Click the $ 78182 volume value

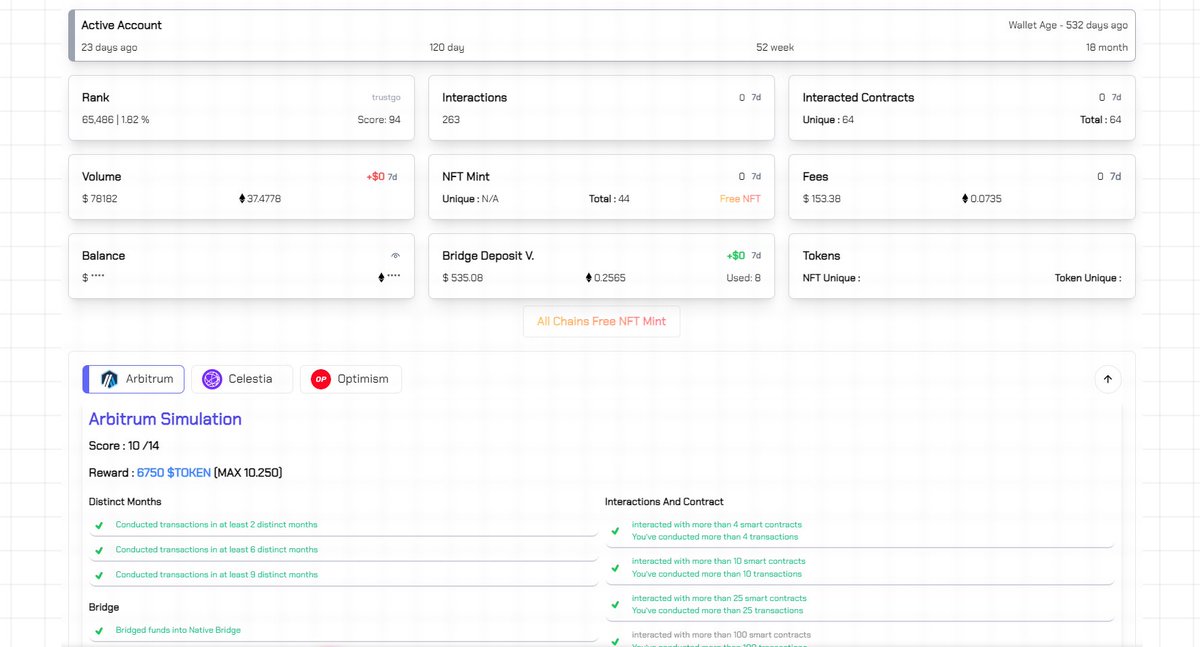click(x=99, y=199)
